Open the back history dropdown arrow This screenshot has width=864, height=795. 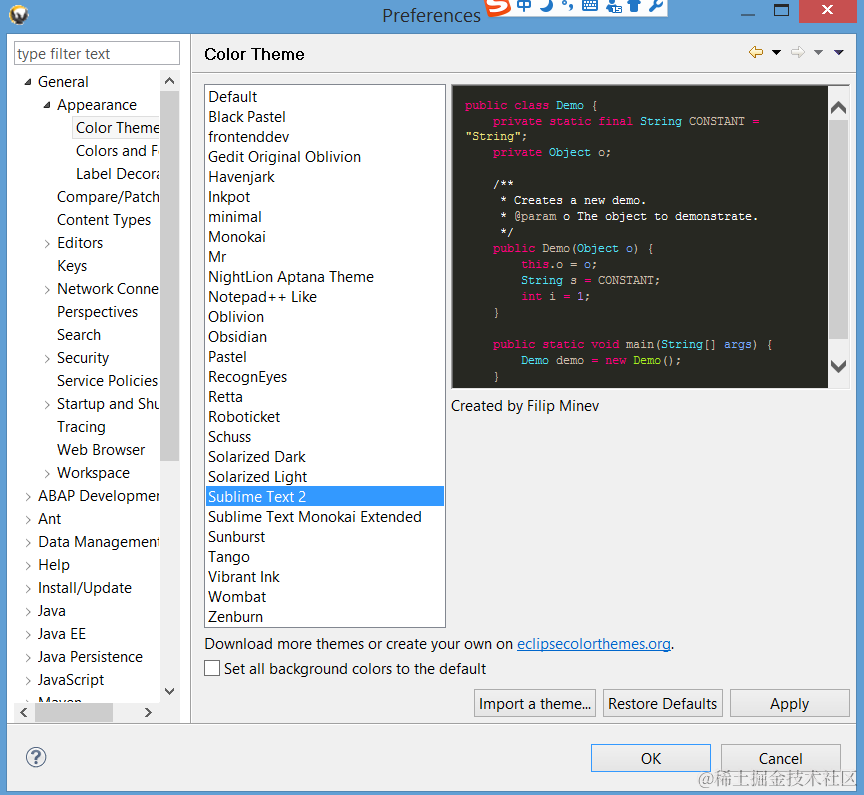(776, 53)
